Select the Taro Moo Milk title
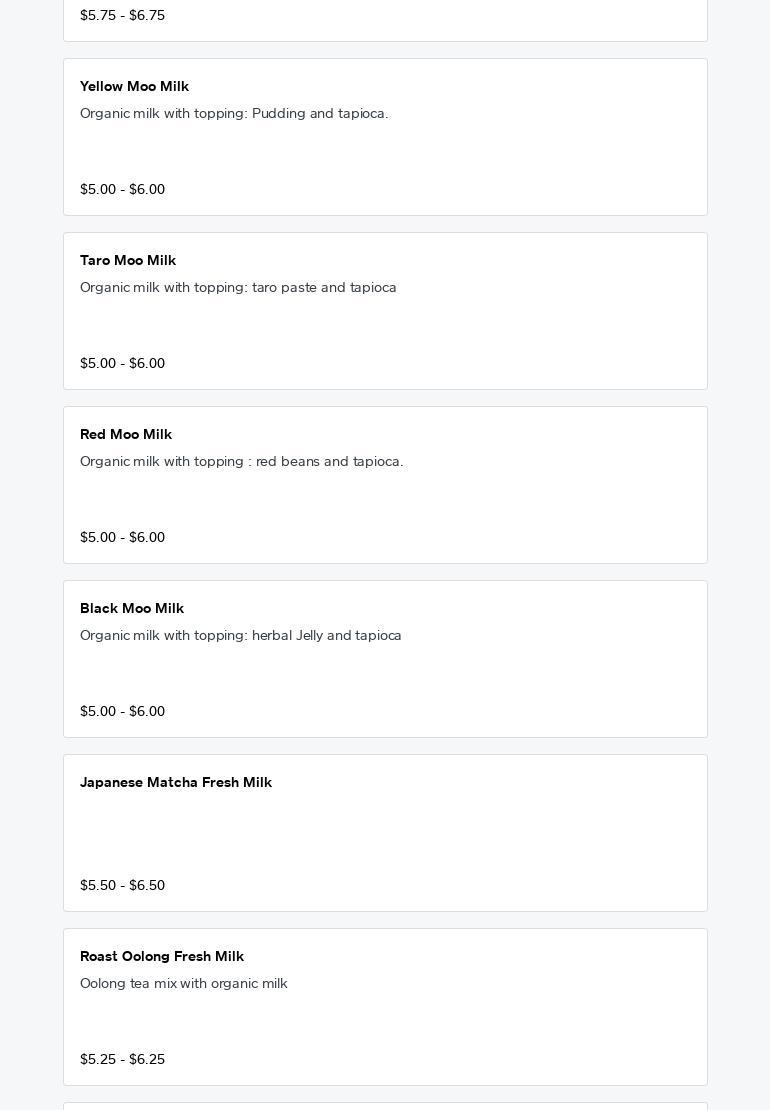 pos(128,261)
